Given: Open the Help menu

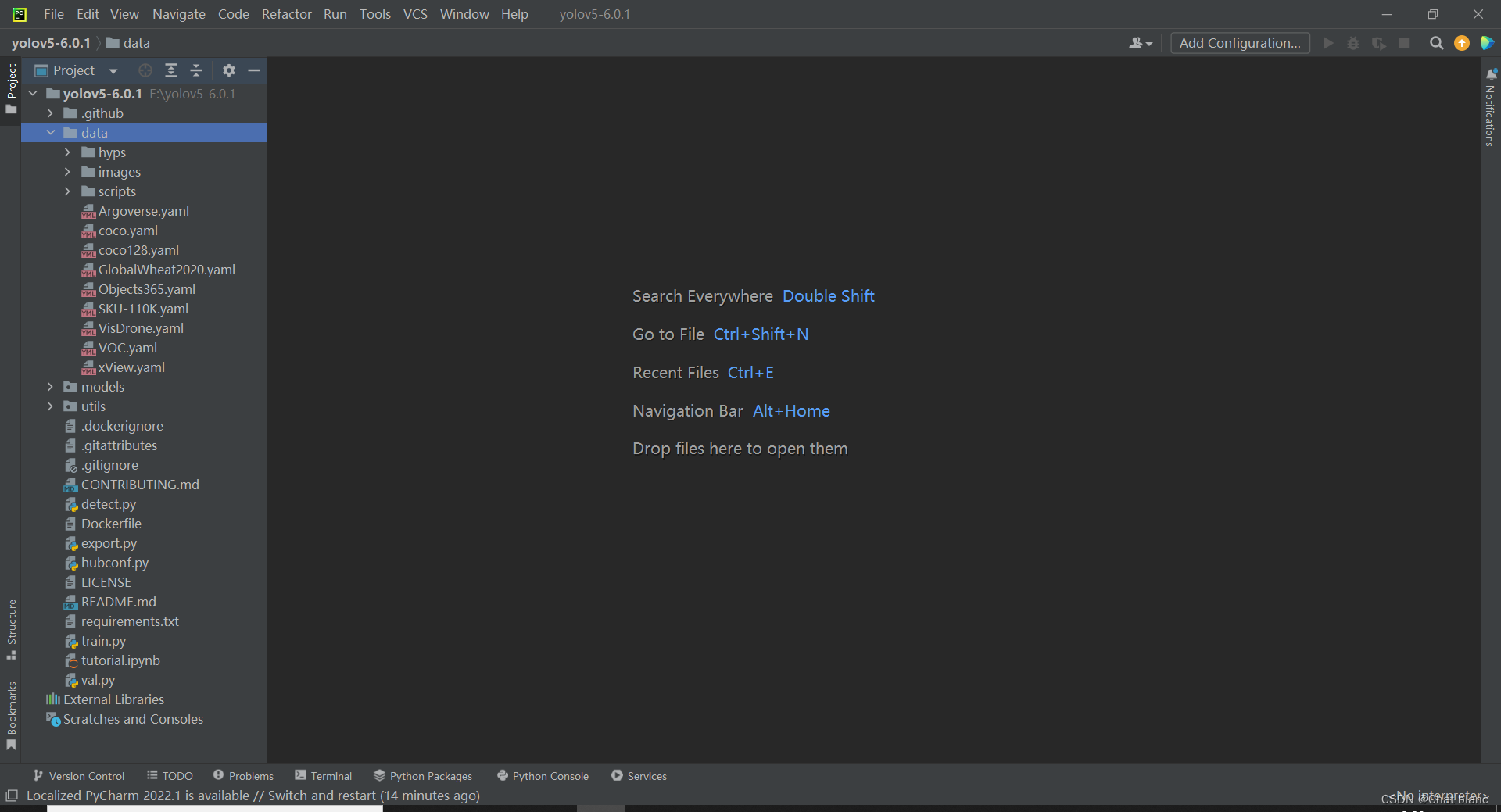Looking at the screenshot, I should click(514, 14).
